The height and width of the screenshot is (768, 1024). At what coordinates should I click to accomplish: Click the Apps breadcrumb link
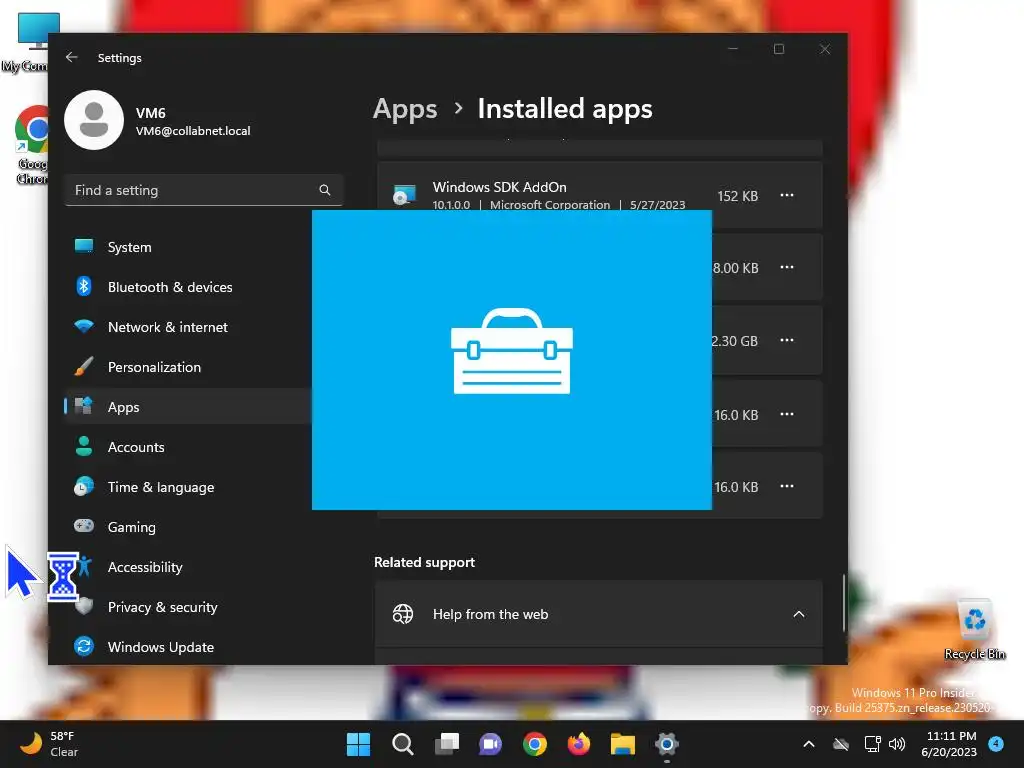tap(405, 108)
